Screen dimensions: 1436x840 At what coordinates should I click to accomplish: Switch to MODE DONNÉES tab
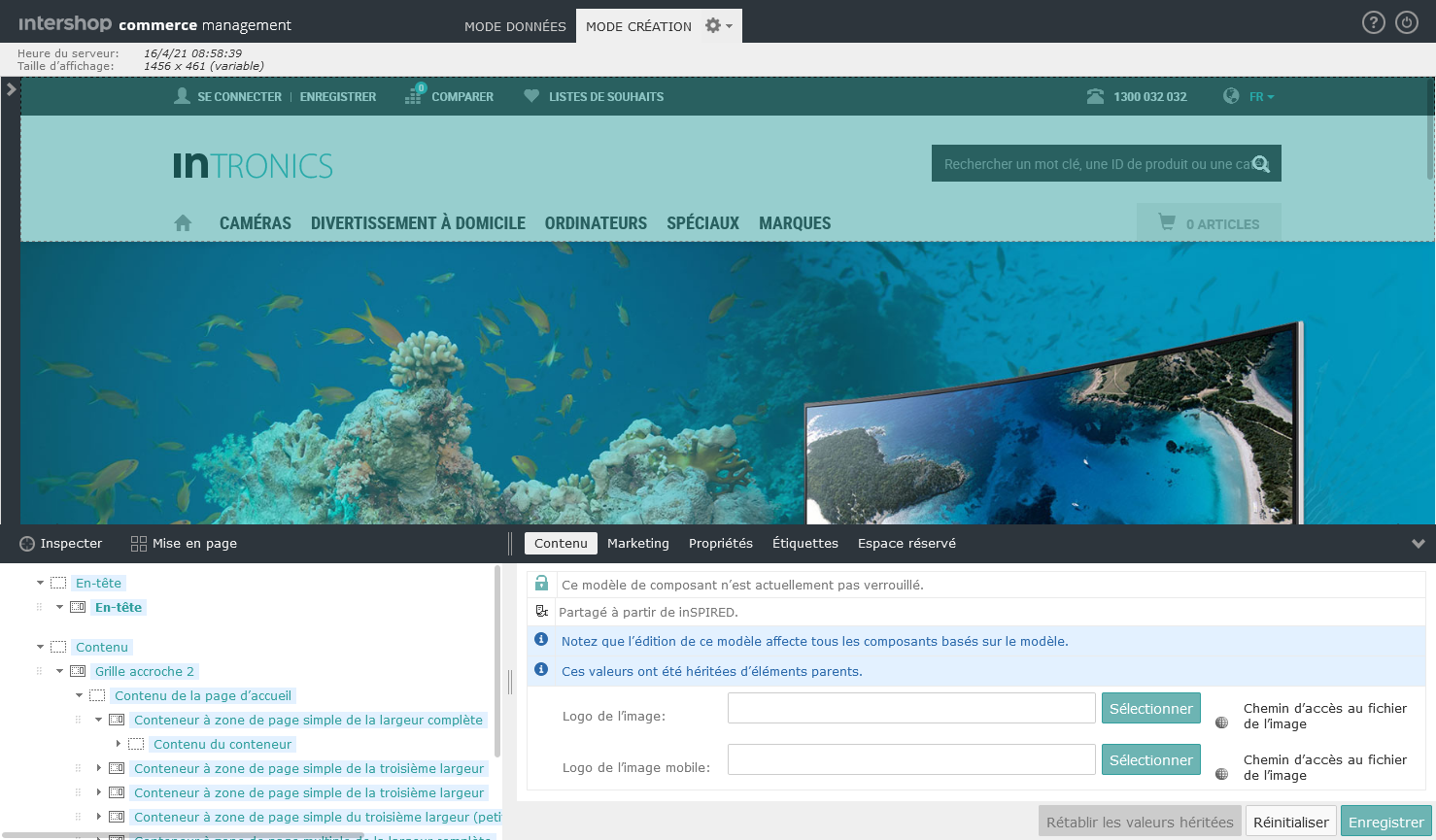pyautogui.click(x=515, y=26)
